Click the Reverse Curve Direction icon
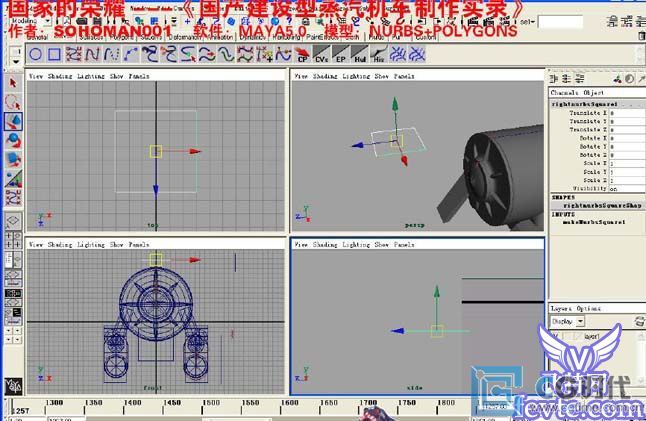 point(226,54)
